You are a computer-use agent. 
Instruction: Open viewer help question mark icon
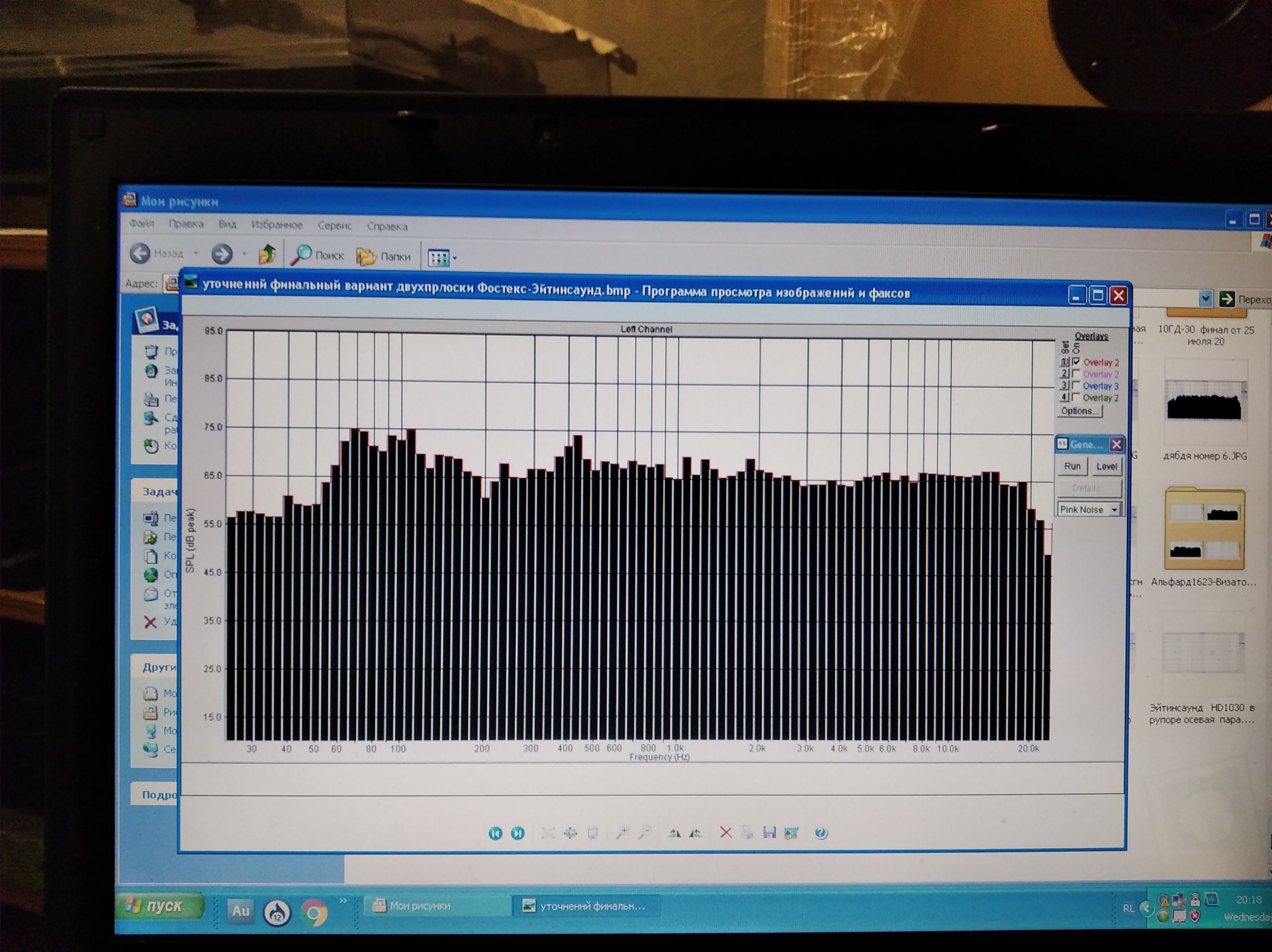pyautogui.click(x=821, y=833)
